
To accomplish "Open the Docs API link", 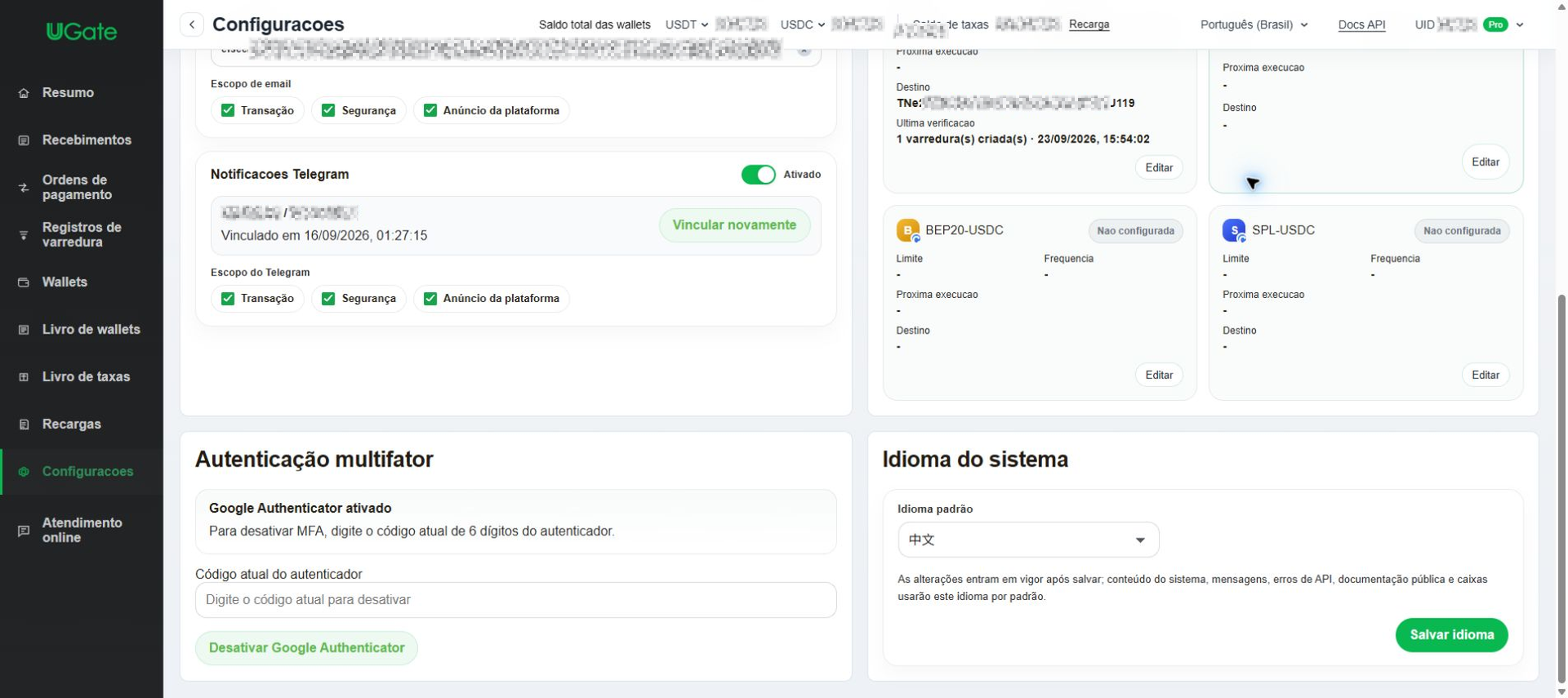I will pyautogui.click(x=1361, y=24).
